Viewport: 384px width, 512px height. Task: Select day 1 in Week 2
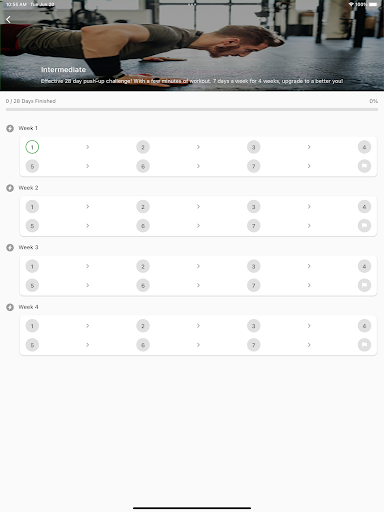tap(32, 207)
